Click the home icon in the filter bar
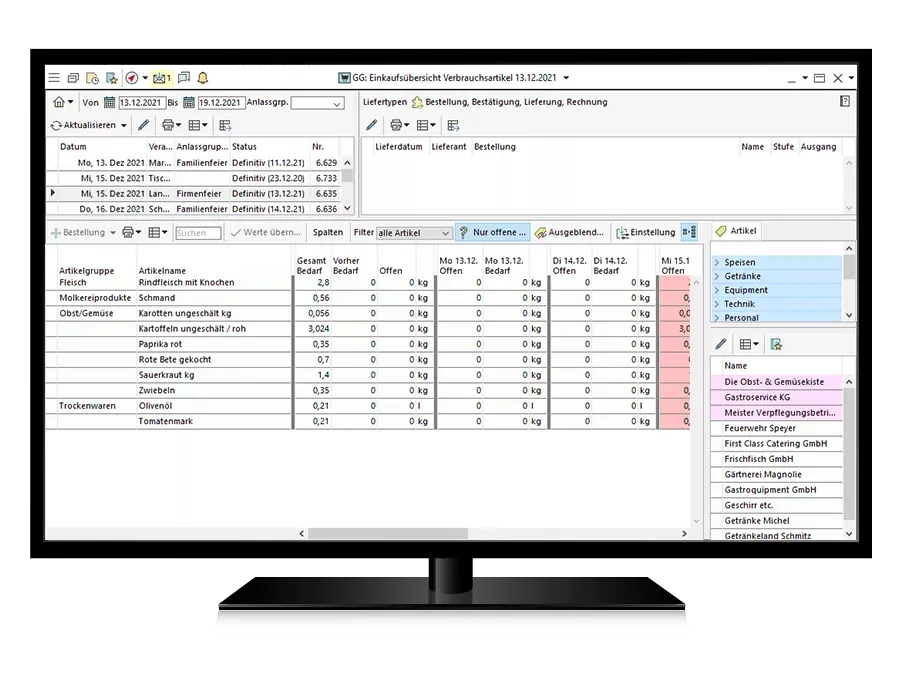 point(60,103)
